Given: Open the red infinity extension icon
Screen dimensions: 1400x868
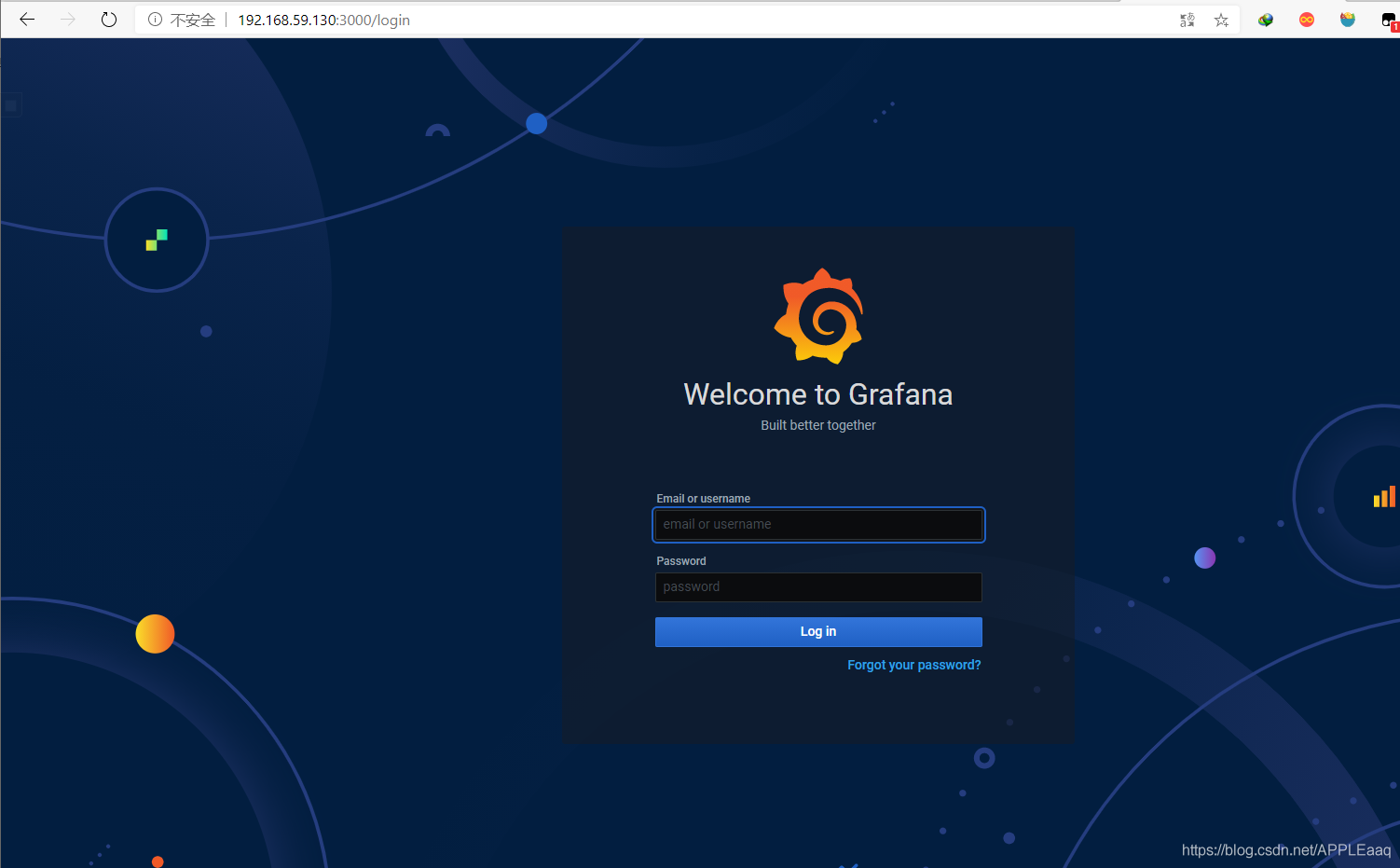Looking at the screenshot, I should (1307, 20).
